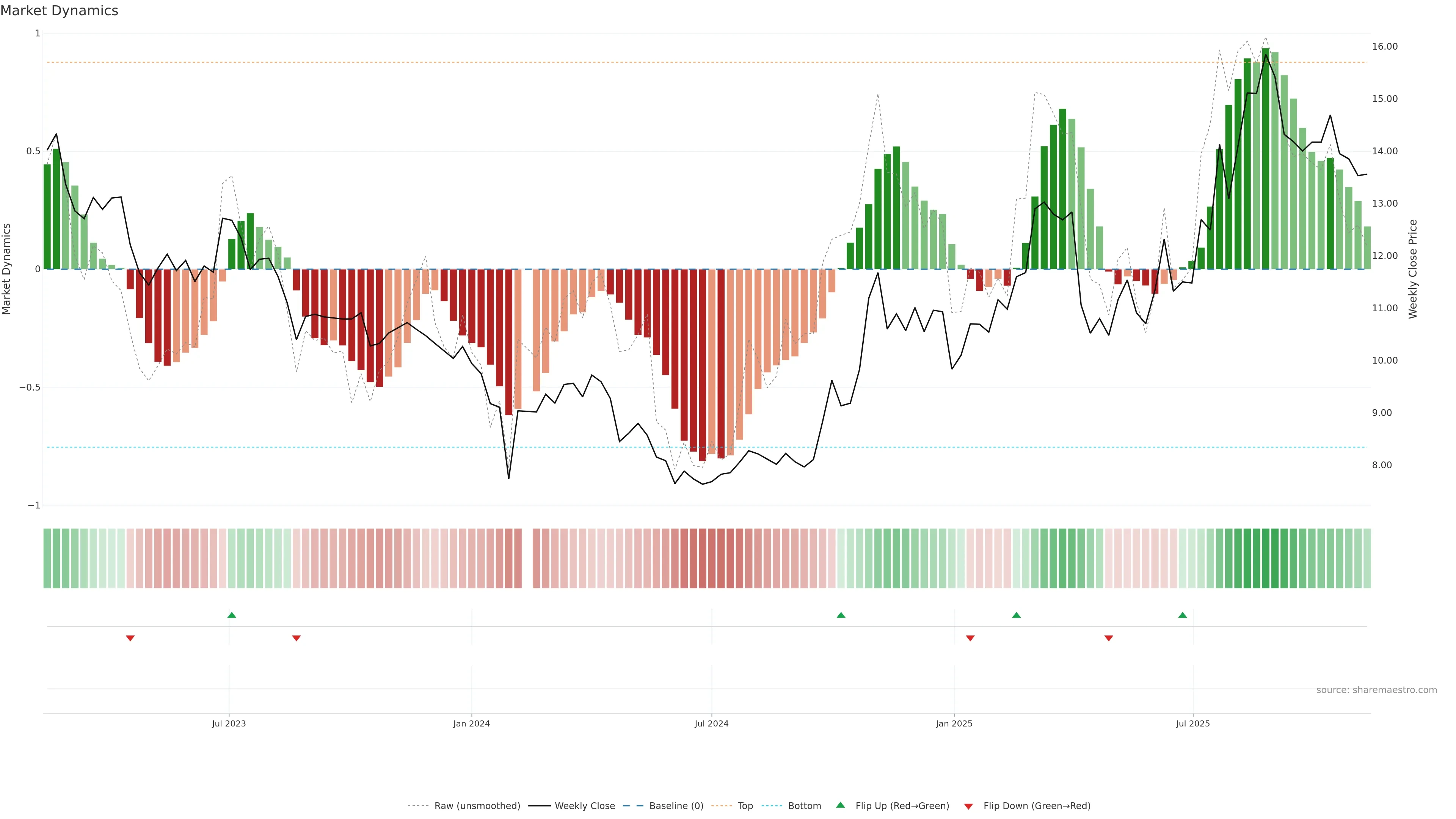The height and width of the screenshot is (819, 1456).
Task: Toggle the Weekly Close legend entry
Action: pos(584,806)
